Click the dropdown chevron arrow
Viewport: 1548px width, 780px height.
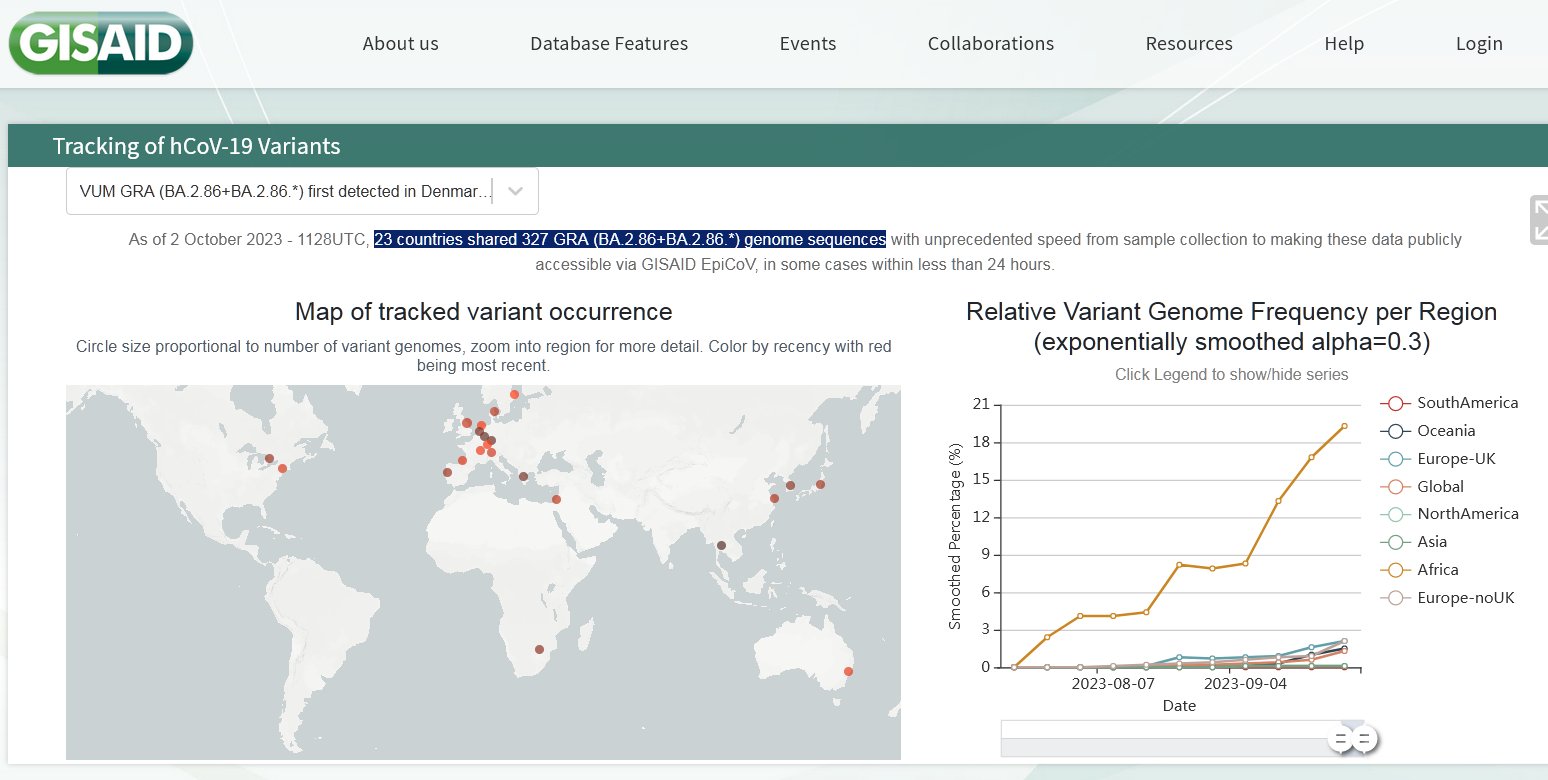click(x=516, y=191)
